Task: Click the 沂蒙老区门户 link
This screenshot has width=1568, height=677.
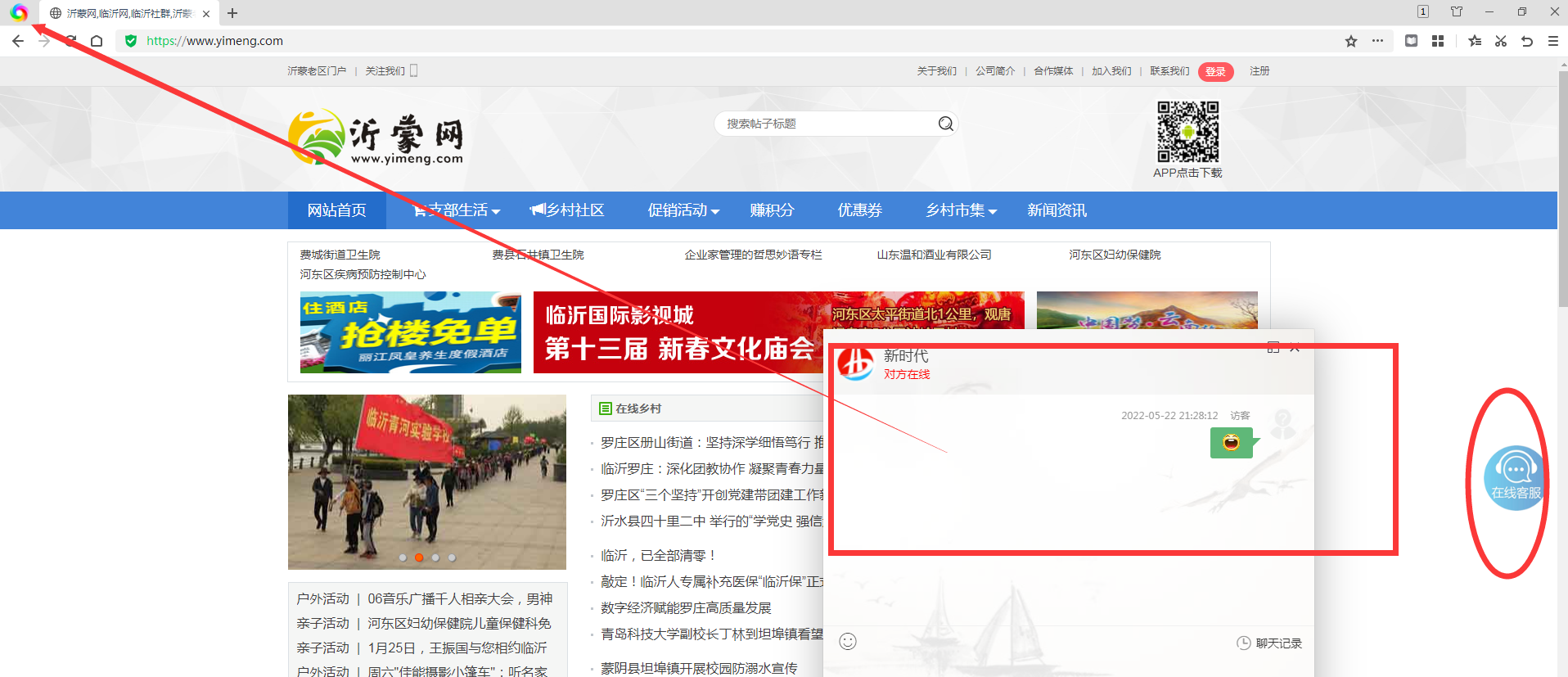Action: pos(317,71)
